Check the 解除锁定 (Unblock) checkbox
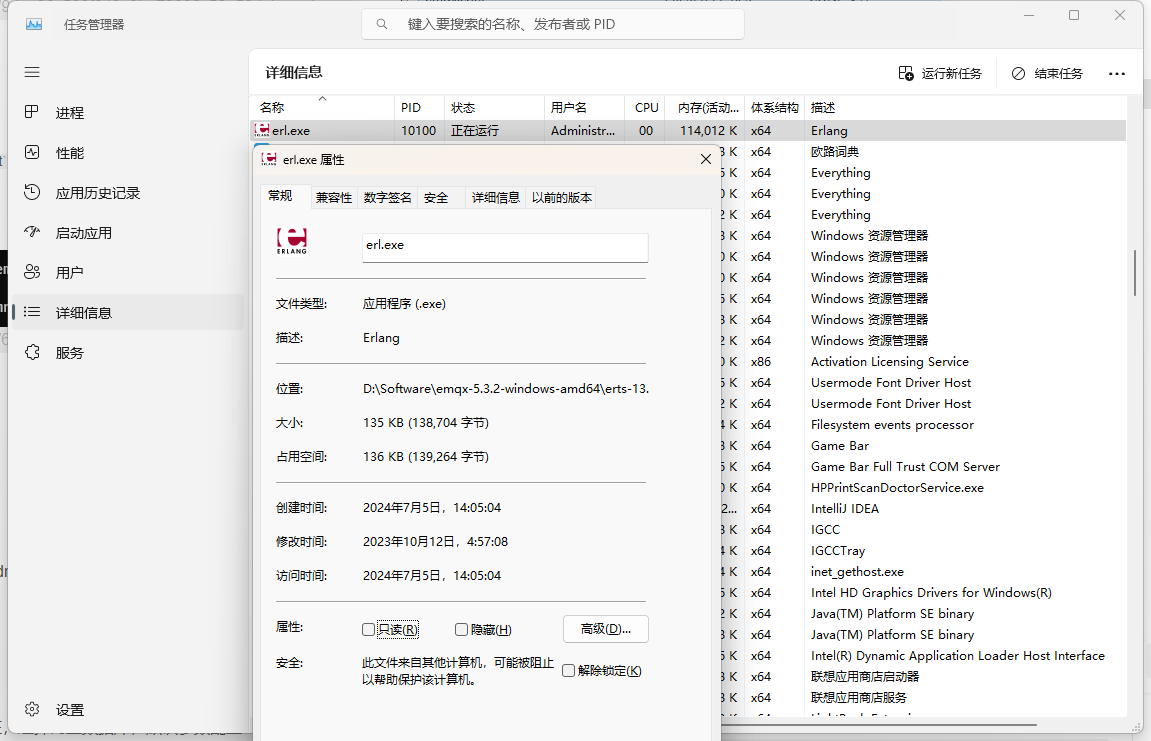 568,671
